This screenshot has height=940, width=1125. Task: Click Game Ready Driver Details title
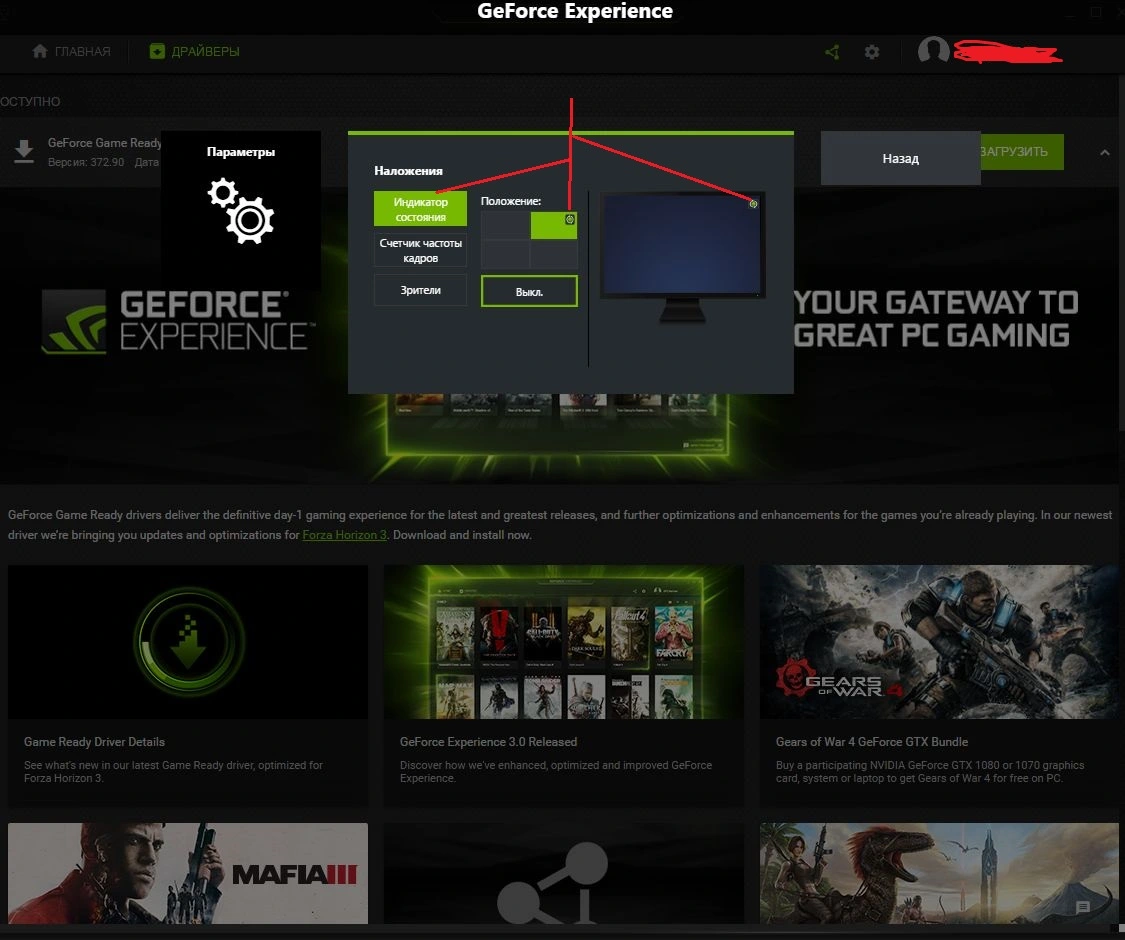tap(94, 742)
